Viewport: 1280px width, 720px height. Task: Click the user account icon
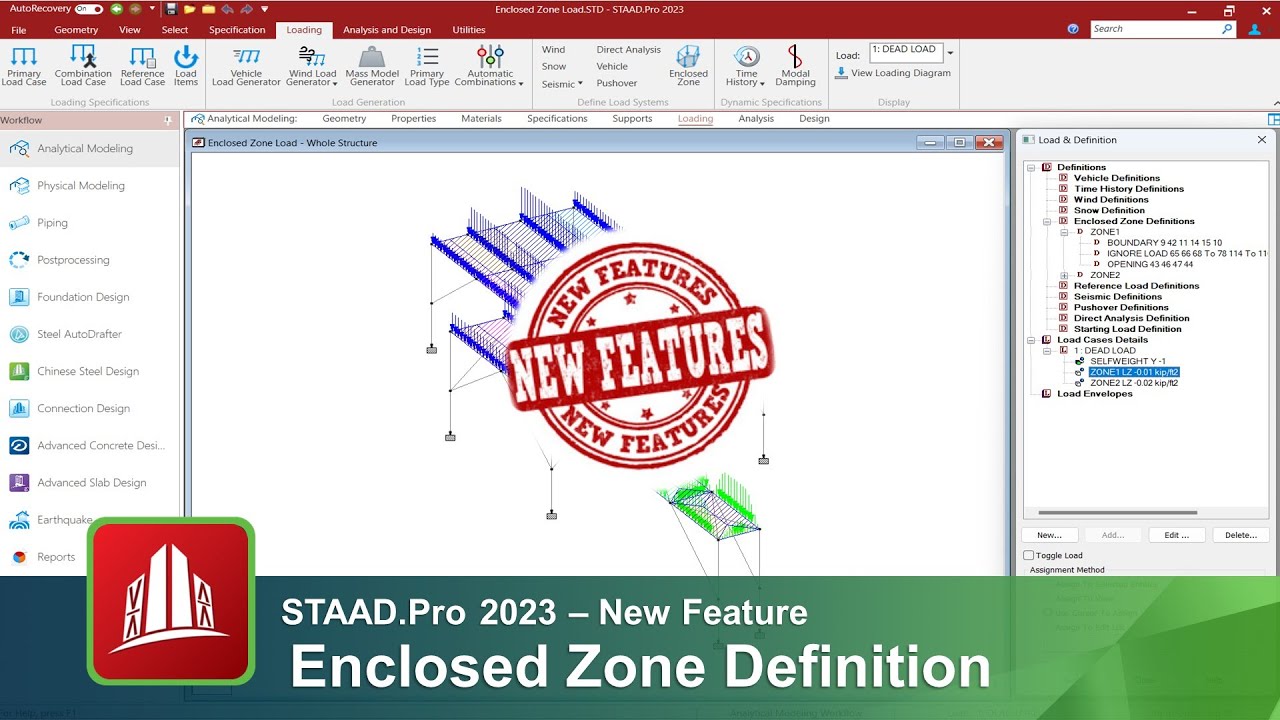pyautogui.click(x=1255, y=29)
